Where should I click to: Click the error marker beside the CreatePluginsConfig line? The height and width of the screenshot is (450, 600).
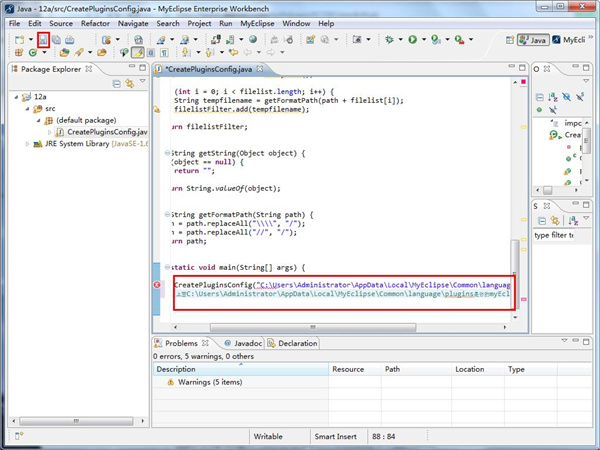[158, 286]
